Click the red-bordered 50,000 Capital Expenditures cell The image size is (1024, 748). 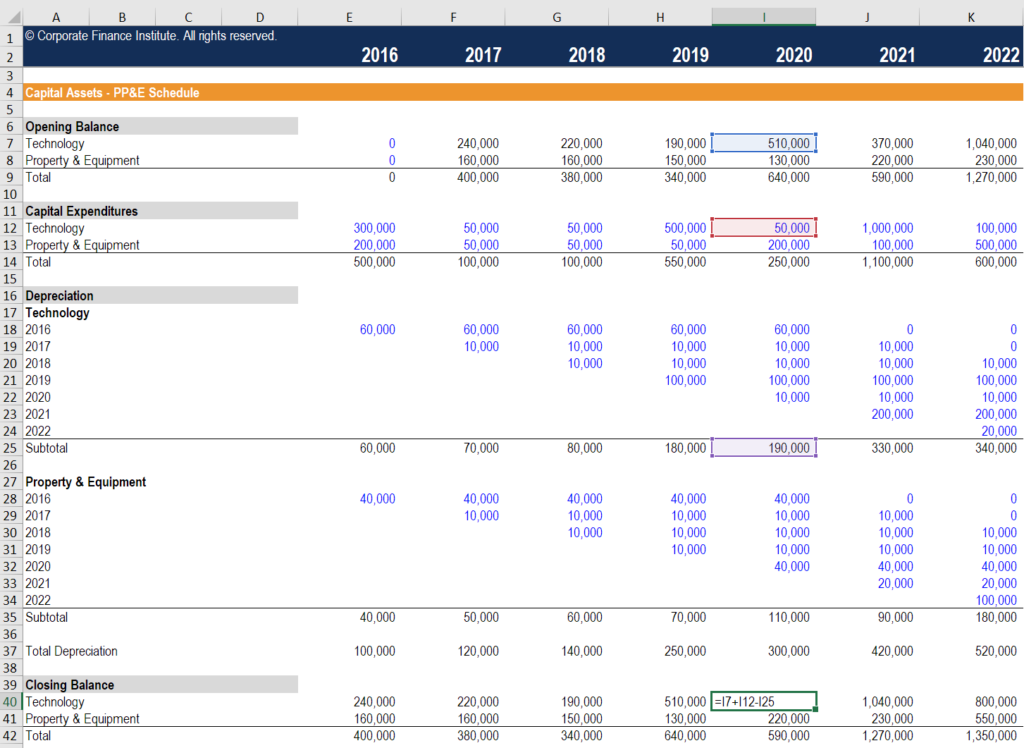(763, 227)
